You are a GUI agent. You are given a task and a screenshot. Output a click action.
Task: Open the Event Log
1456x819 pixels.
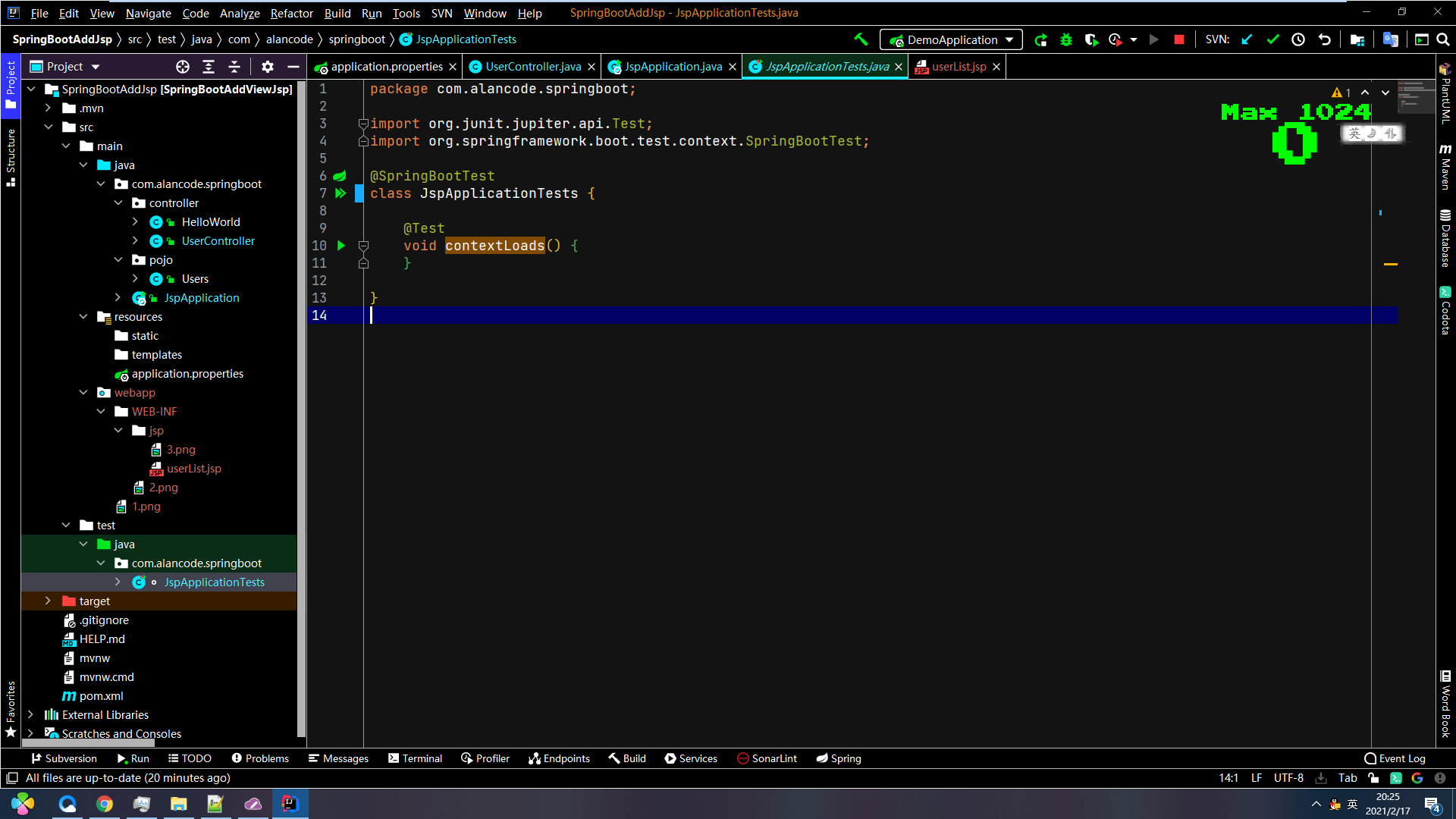(x=1395, y=758)
